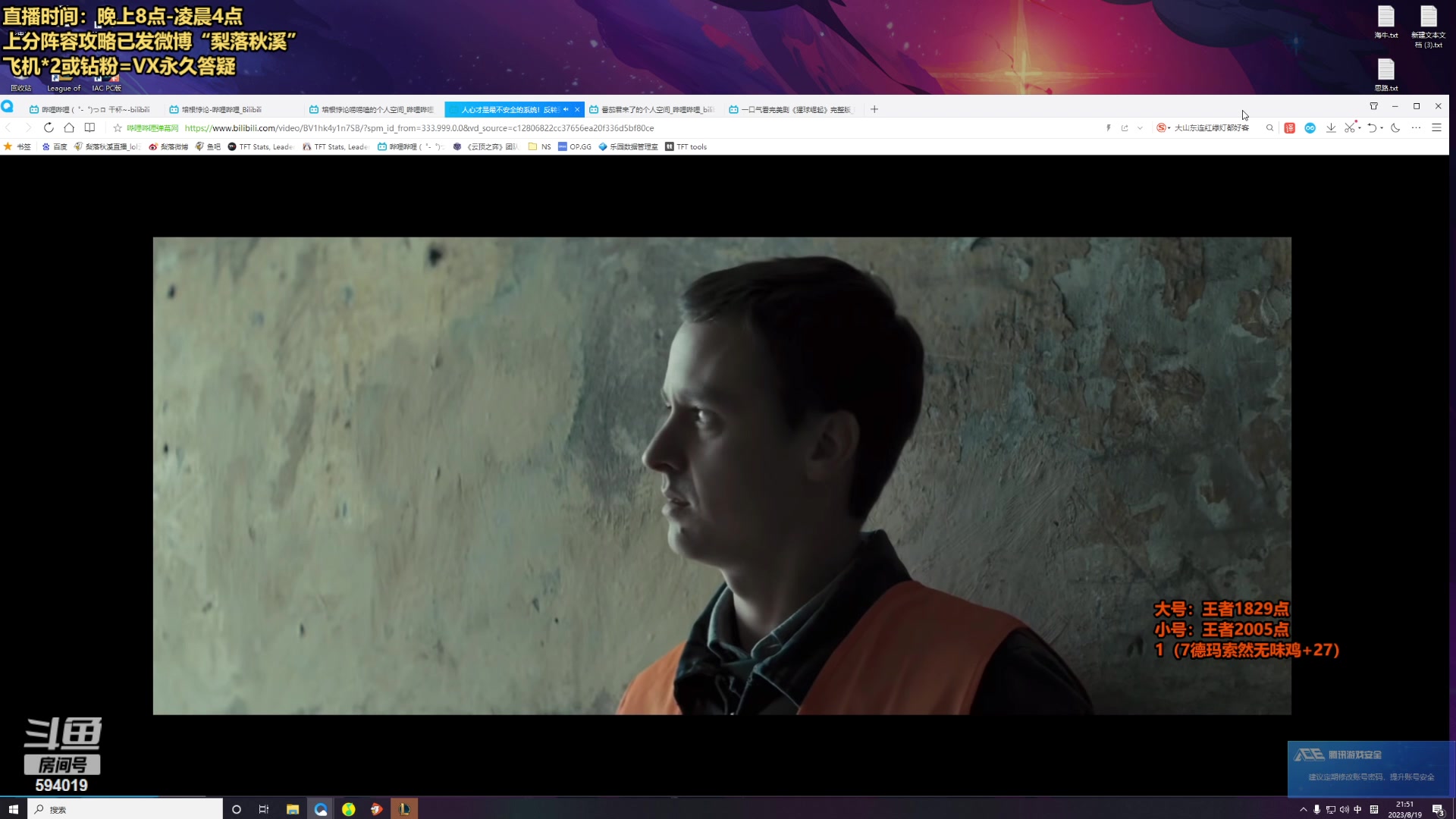This screenshot has height=819, width=1456.
Task: Switch to the 番茄君来了 个人空间 tab
Action: click(654, 109)
